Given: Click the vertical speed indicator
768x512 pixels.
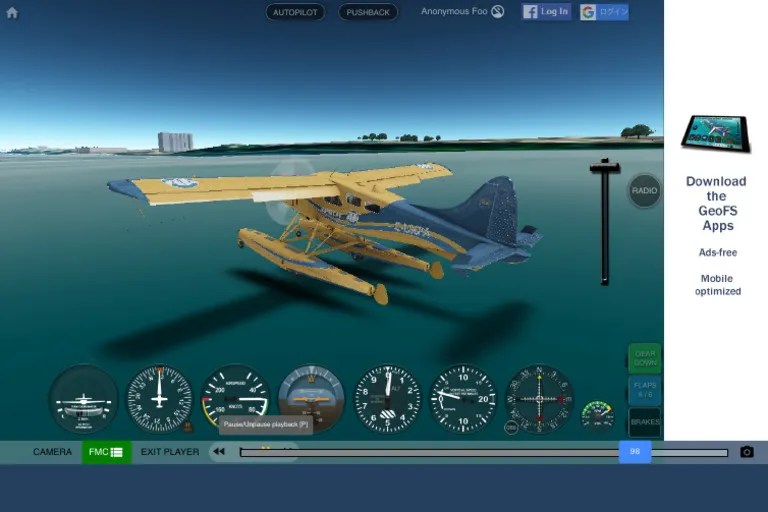Looking at the screenshot, I should (463, 399).
